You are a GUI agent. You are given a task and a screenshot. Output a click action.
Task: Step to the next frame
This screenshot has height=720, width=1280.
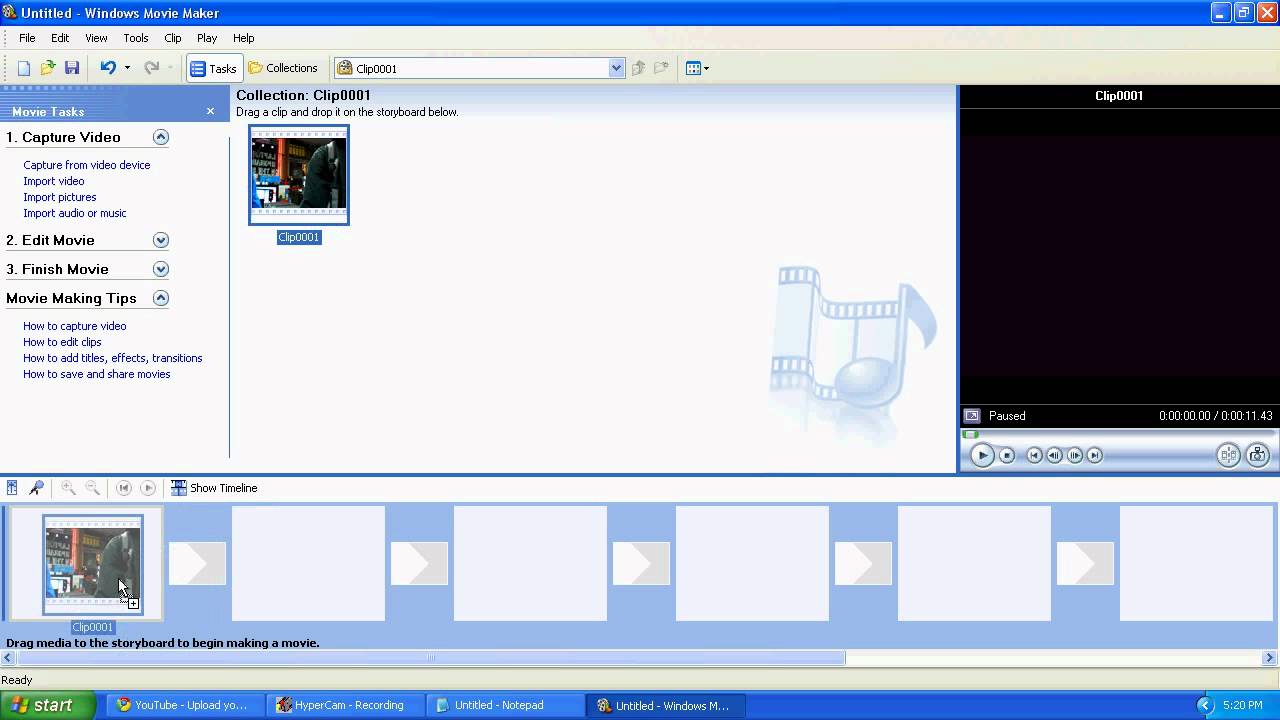[1075, 455]
